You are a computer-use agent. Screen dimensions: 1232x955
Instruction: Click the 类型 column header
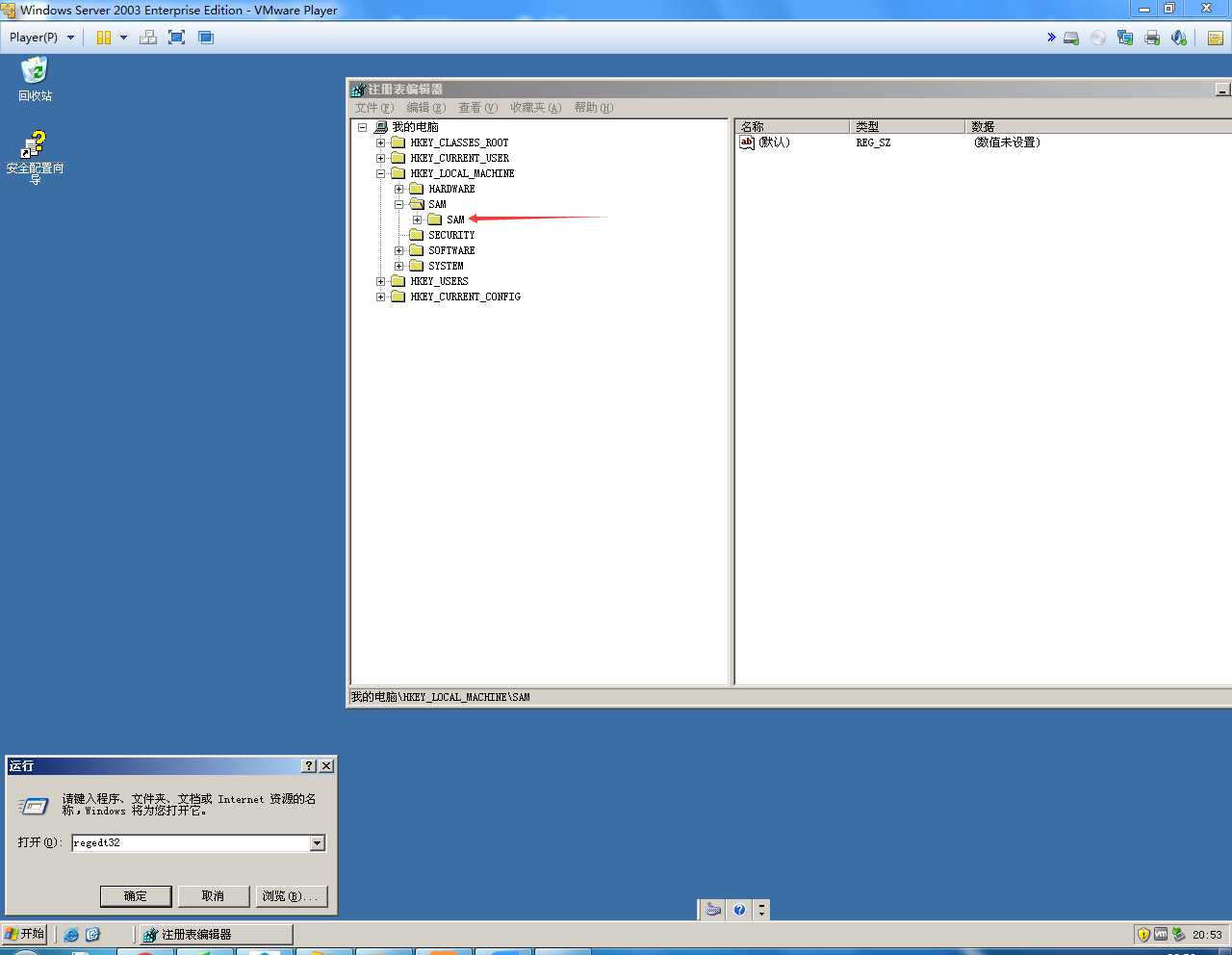[x=908, y=126]
